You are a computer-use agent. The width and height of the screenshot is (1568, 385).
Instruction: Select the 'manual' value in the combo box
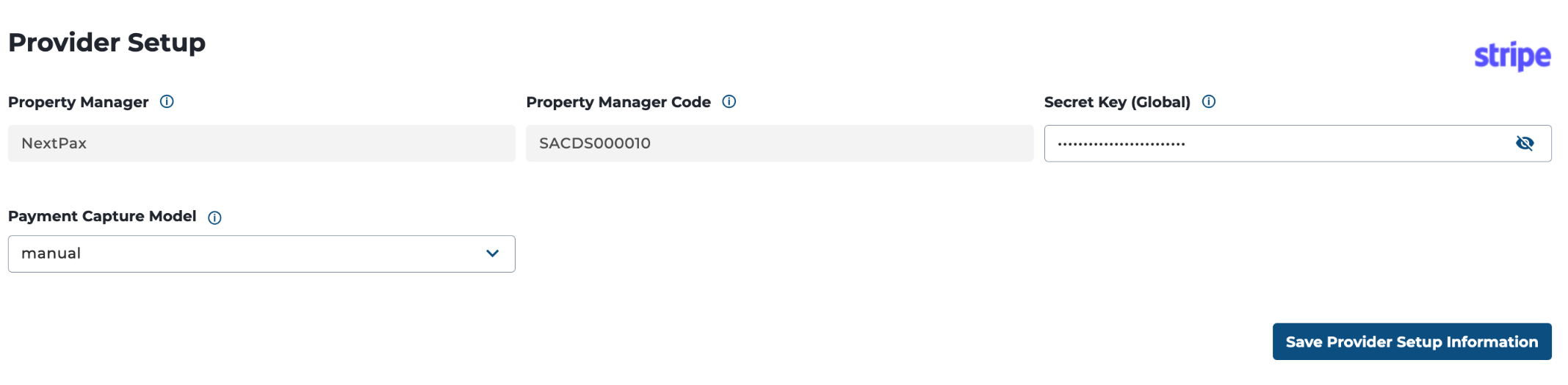click(51, 253)
